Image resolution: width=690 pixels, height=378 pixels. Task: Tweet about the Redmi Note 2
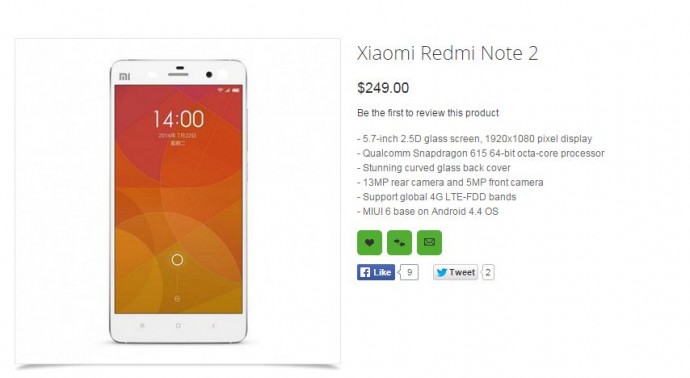[455, 272]
